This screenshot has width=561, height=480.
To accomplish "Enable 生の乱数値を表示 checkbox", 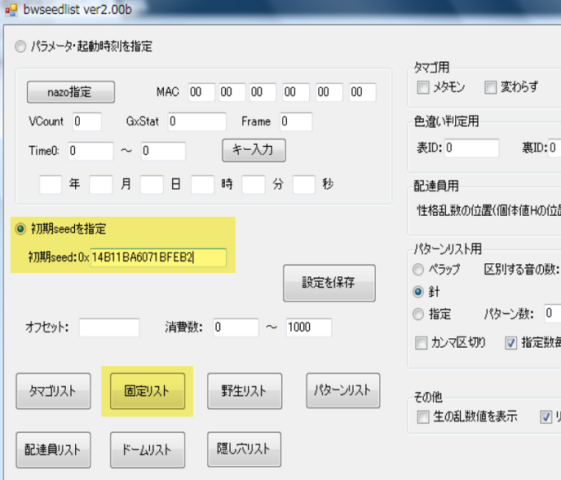I will tap(423, 417).
